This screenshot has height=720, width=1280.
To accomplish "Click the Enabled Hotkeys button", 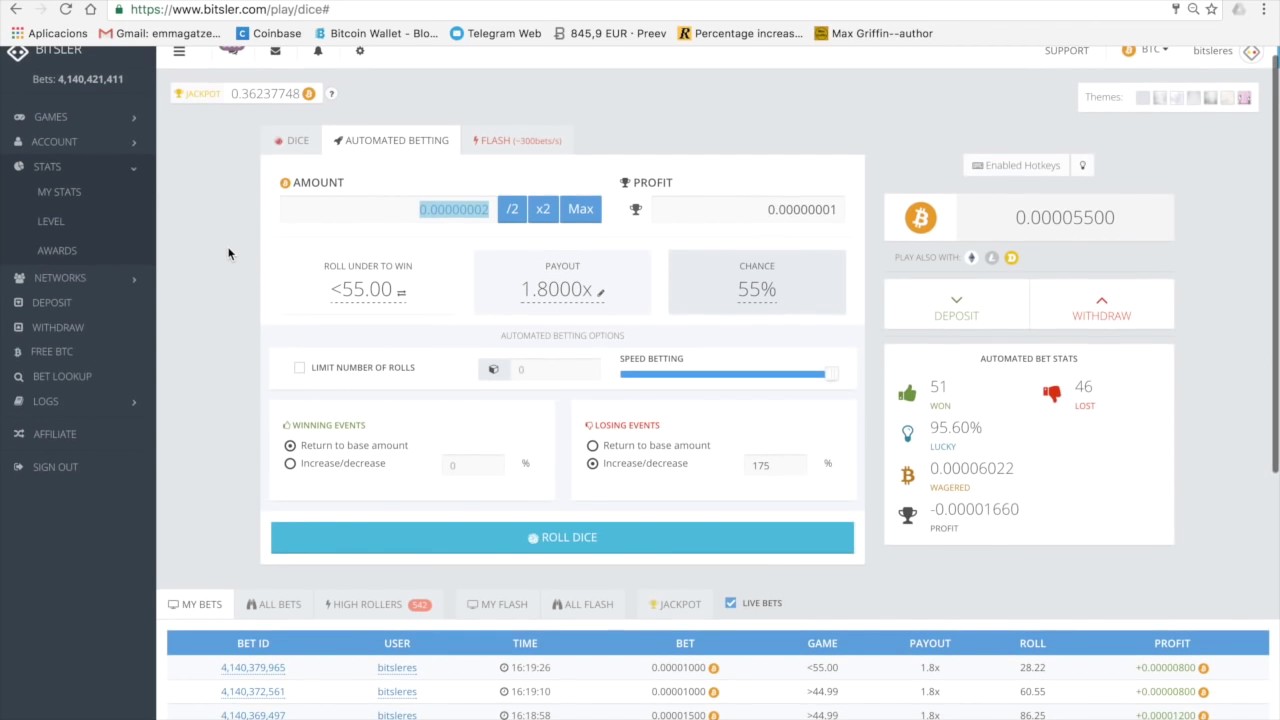I will (1016, 165).
